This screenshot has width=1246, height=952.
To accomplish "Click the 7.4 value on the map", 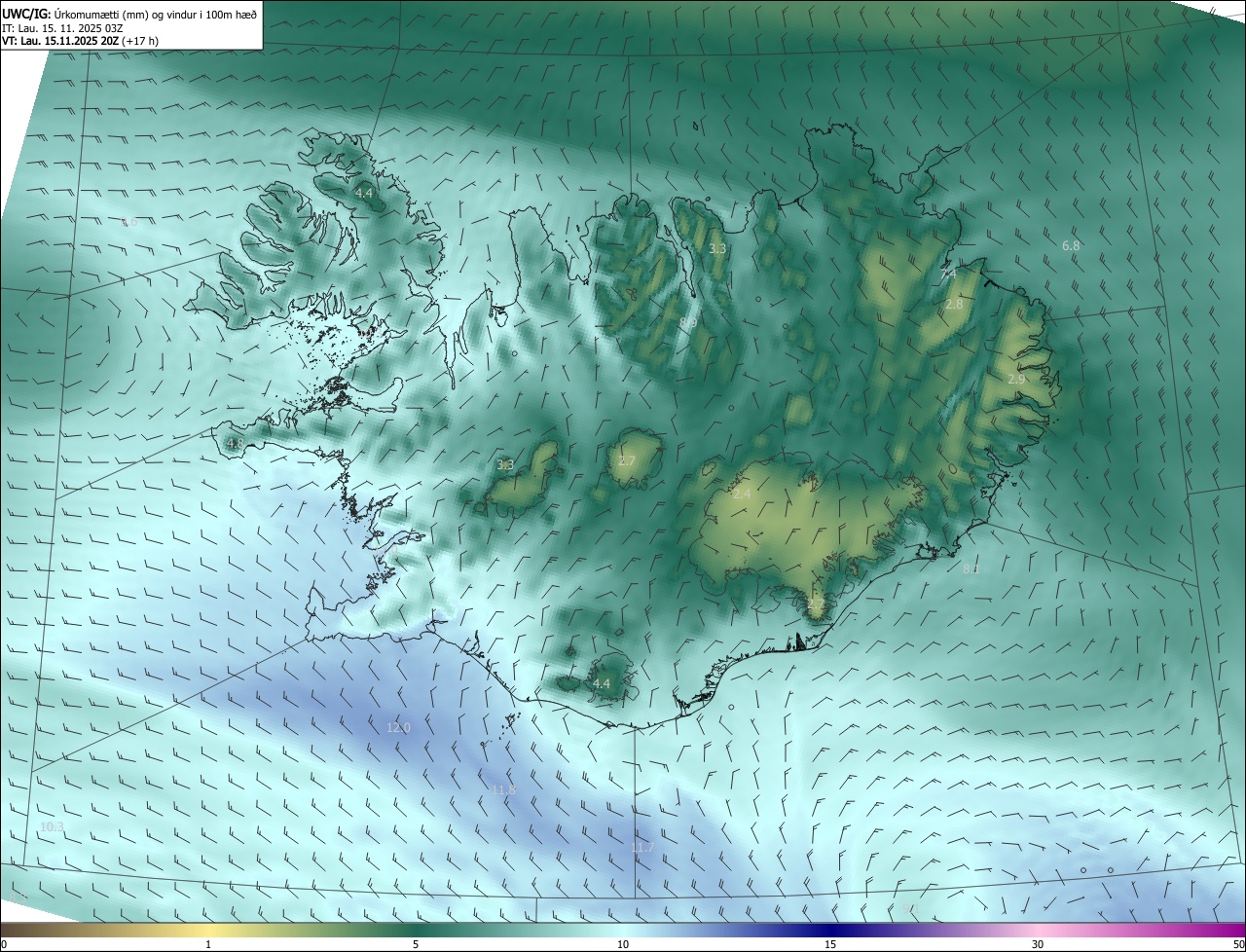I will 948,275.
